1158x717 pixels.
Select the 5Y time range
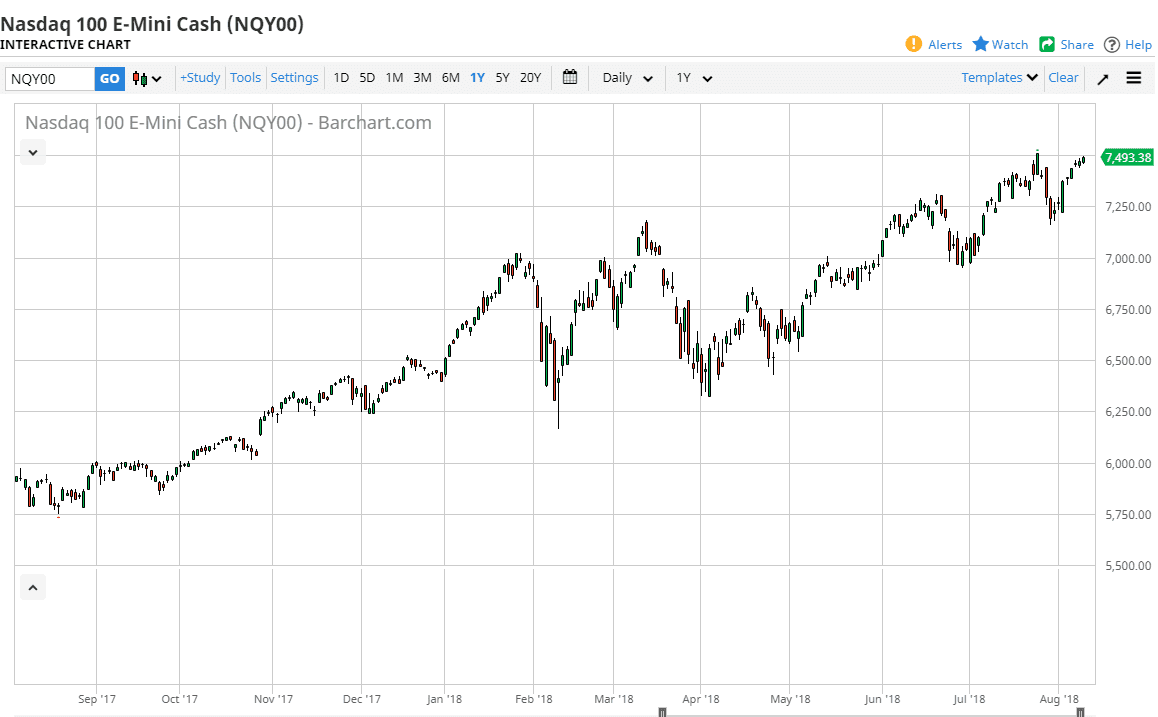tap(502, 78)
